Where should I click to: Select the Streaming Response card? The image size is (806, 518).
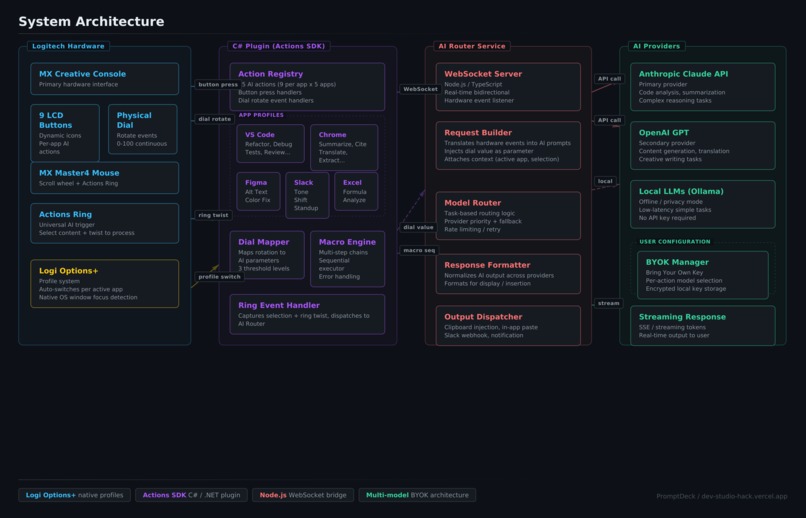(703, 326)
